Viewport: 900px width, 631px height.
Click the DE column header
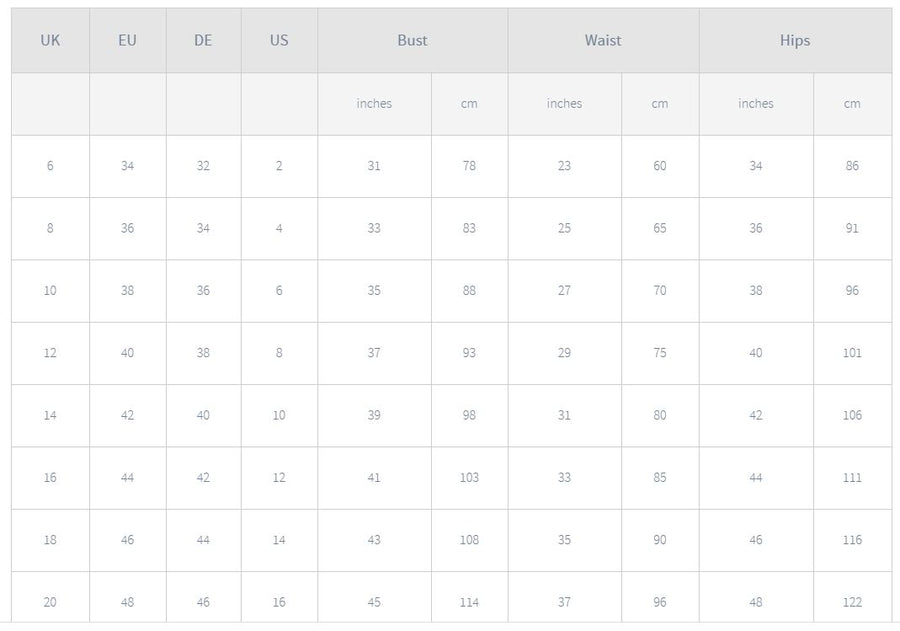coord(203,41)
